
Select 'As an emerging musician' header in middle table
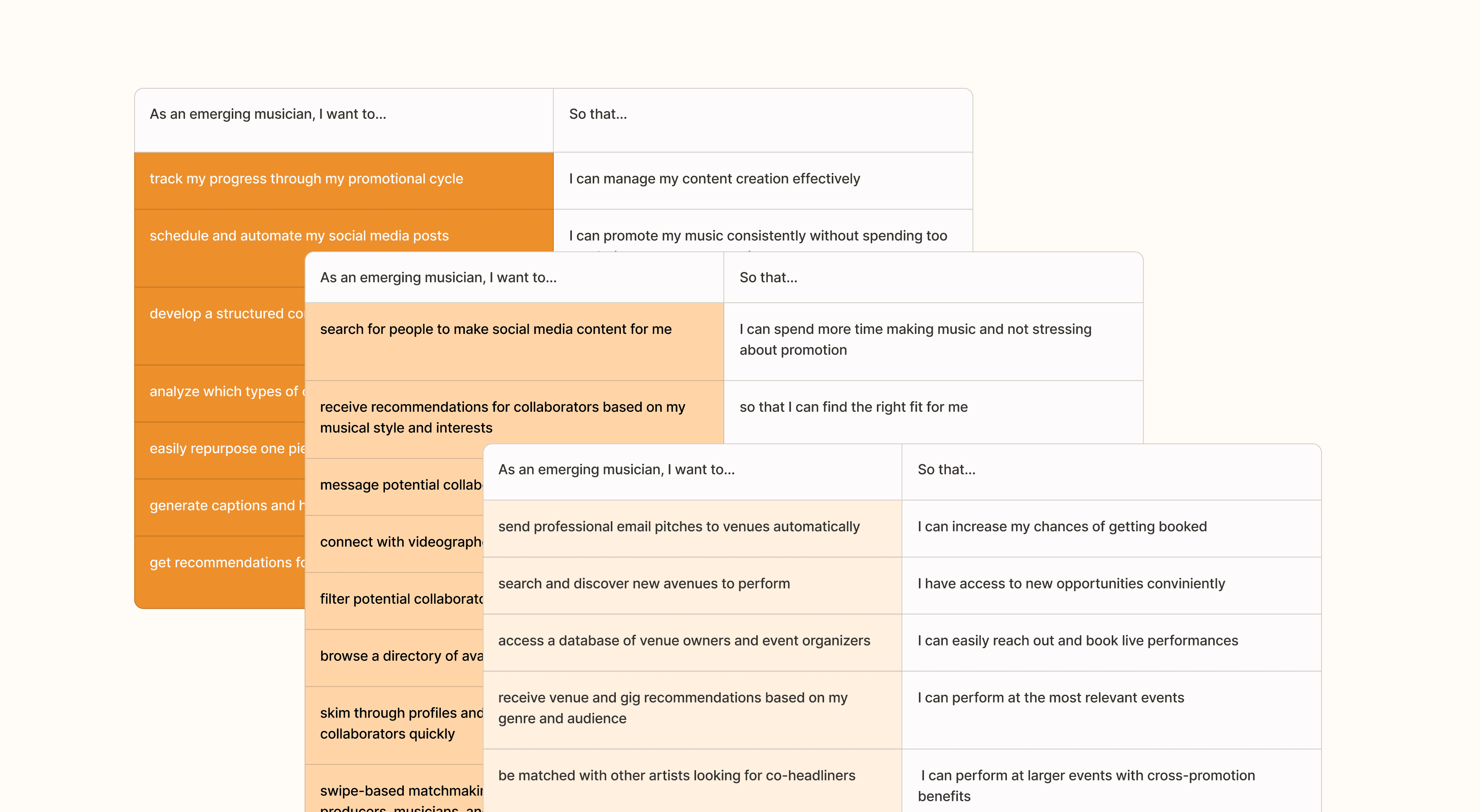point(514,277)
